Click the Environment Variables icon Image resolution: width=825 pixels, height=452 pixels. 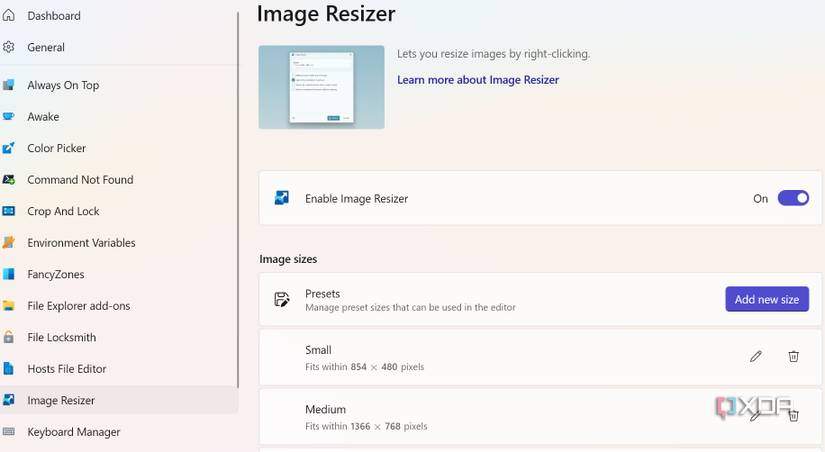pos(8,243)
